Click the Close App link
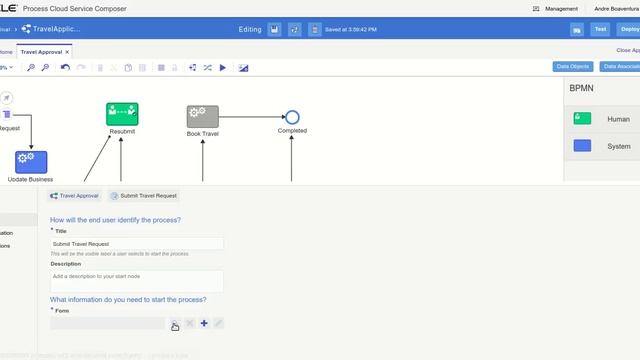The image size is (640, 360). [x=628, y=50]
